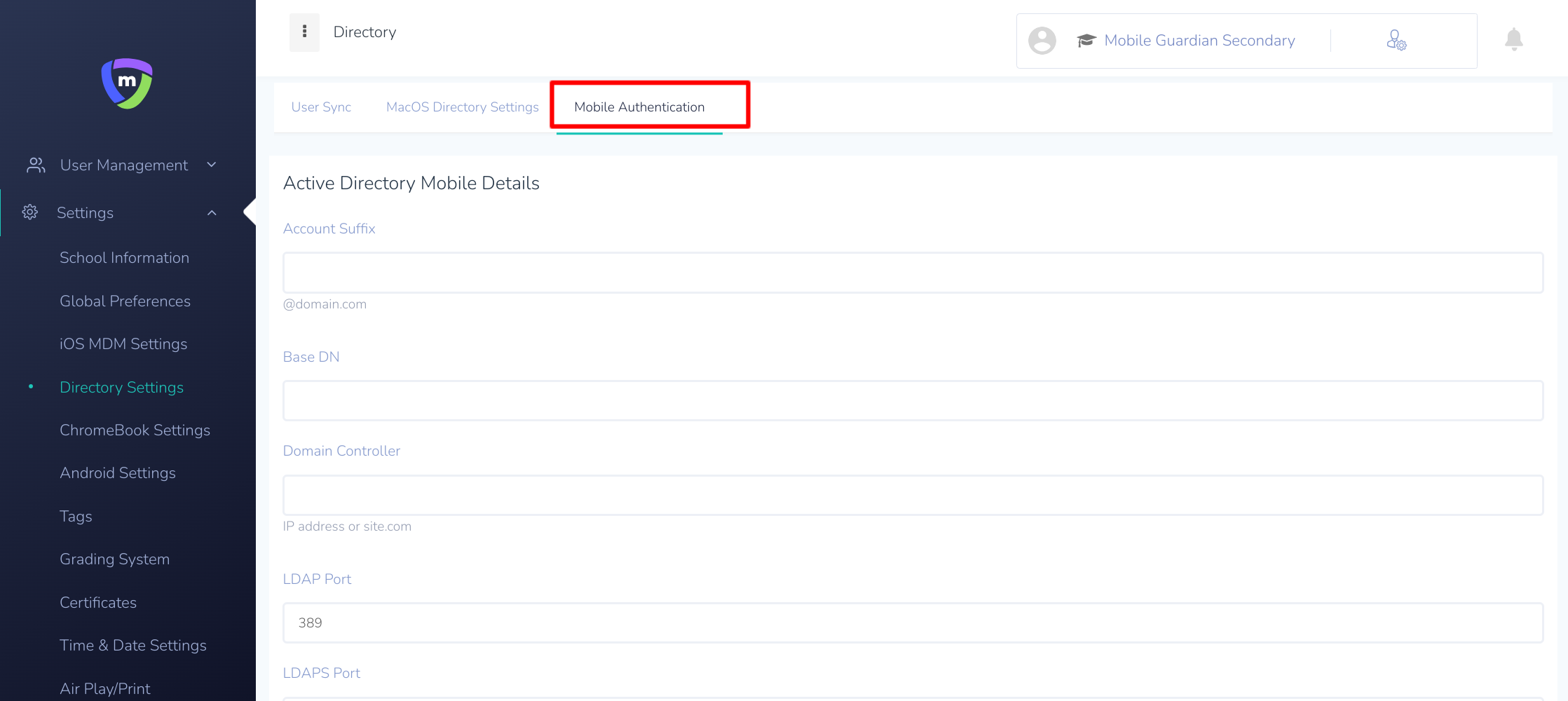
Task: Click the IP address or site.com hint
Action: [x=347, y=526]
